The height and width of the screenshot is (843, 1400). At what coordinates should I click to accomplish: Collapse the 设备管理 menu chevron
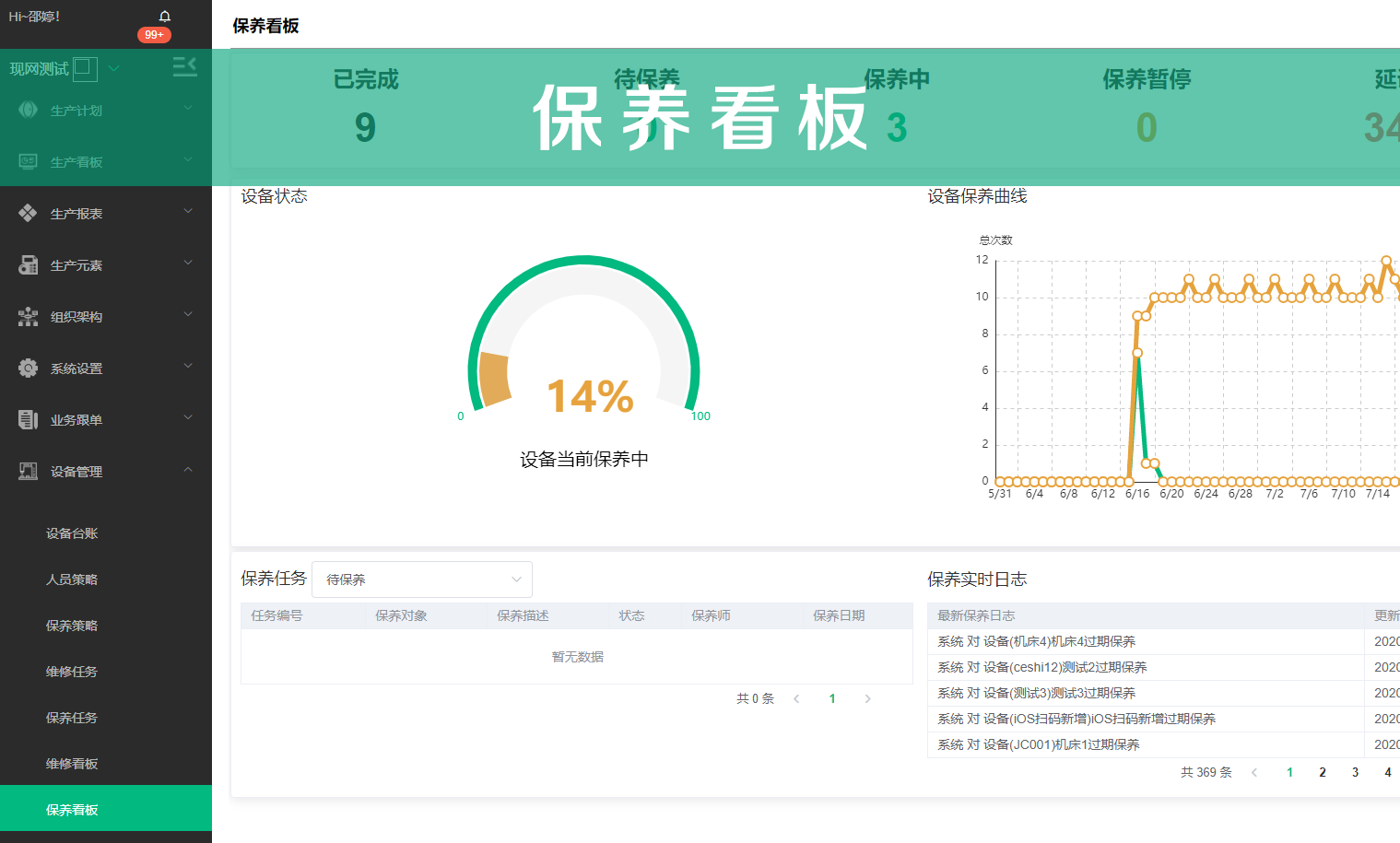(188, 470)
